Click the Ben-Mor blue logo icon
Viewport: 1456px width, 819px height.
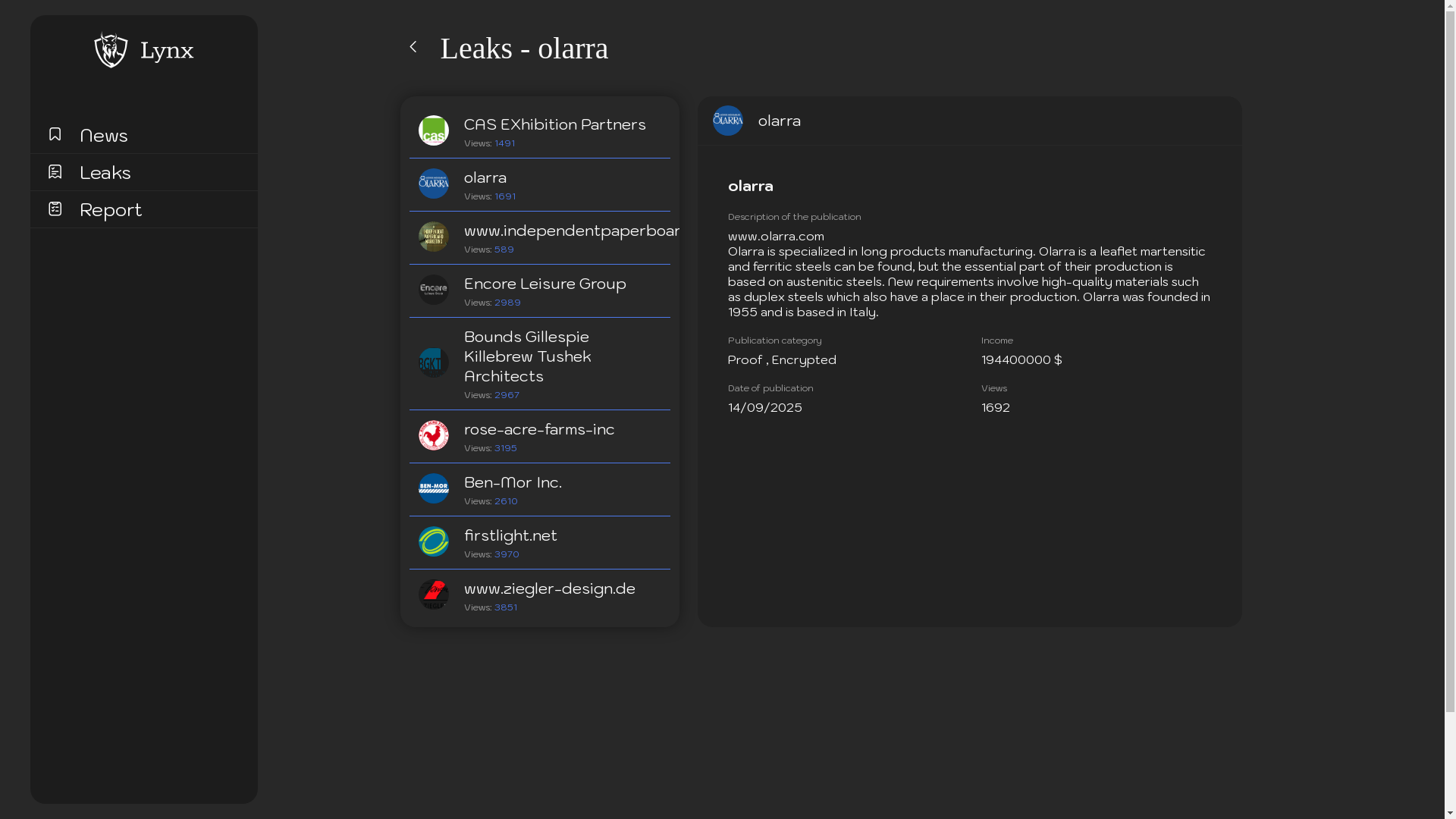[x=434, y=488]
